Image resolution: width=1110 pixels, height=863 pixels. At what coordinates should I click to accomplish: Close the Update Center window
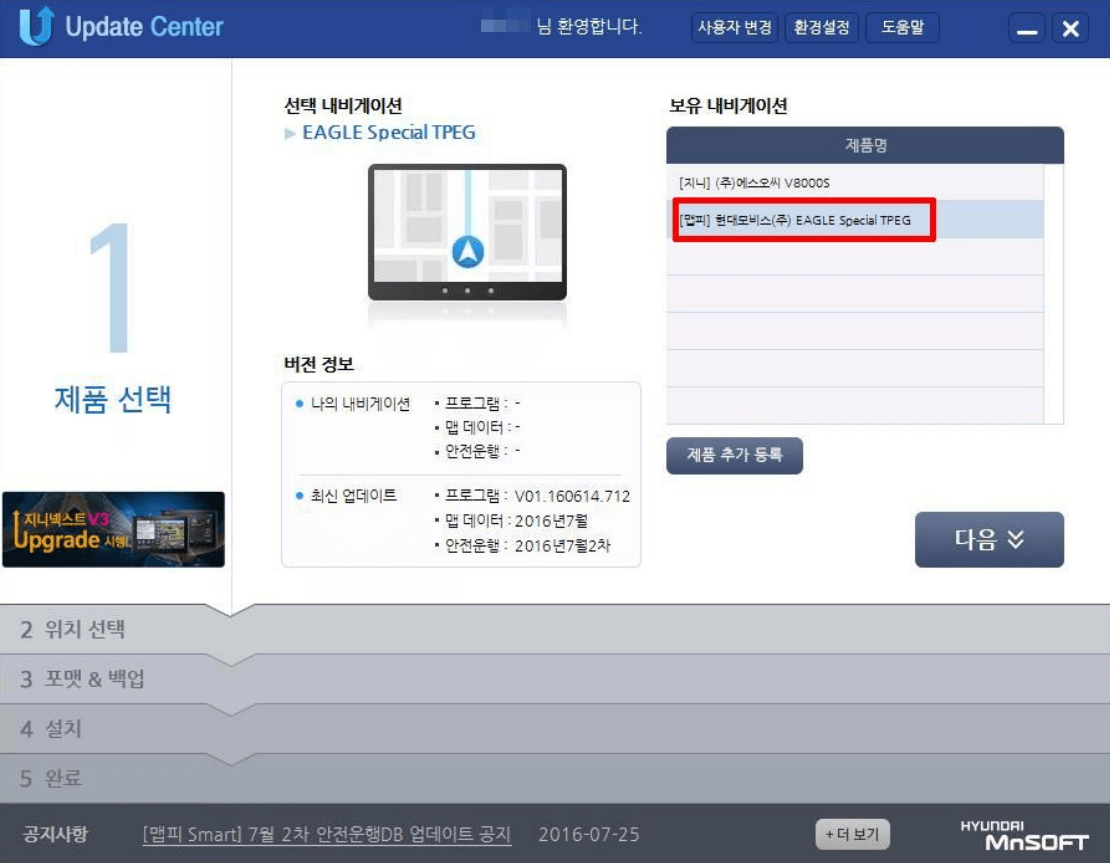(x=1070, y=29)
